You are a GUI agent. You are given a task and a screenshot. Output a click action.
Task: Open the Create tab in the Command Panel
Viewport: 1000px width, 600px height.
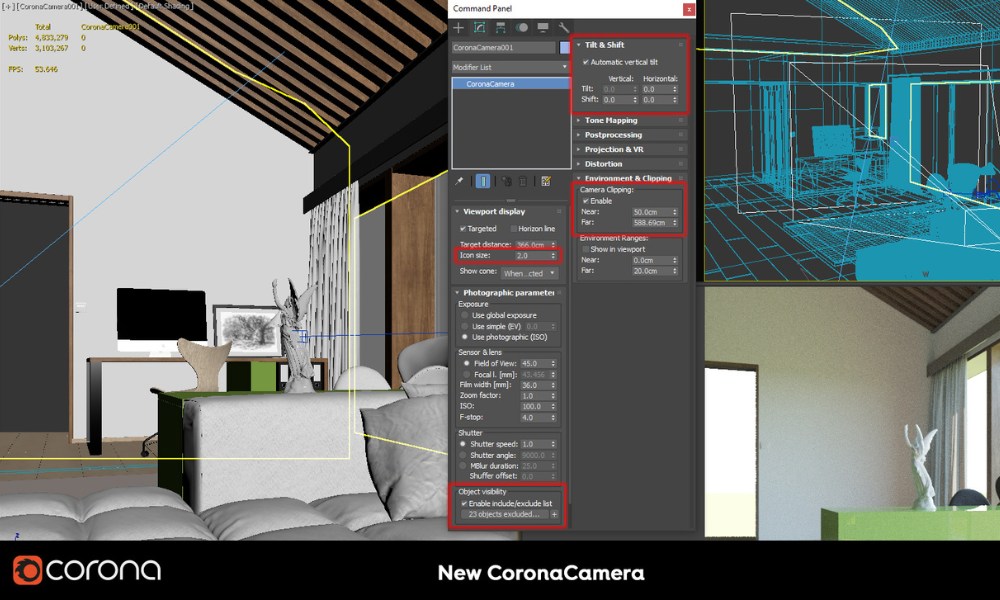[x=460, y=27]
